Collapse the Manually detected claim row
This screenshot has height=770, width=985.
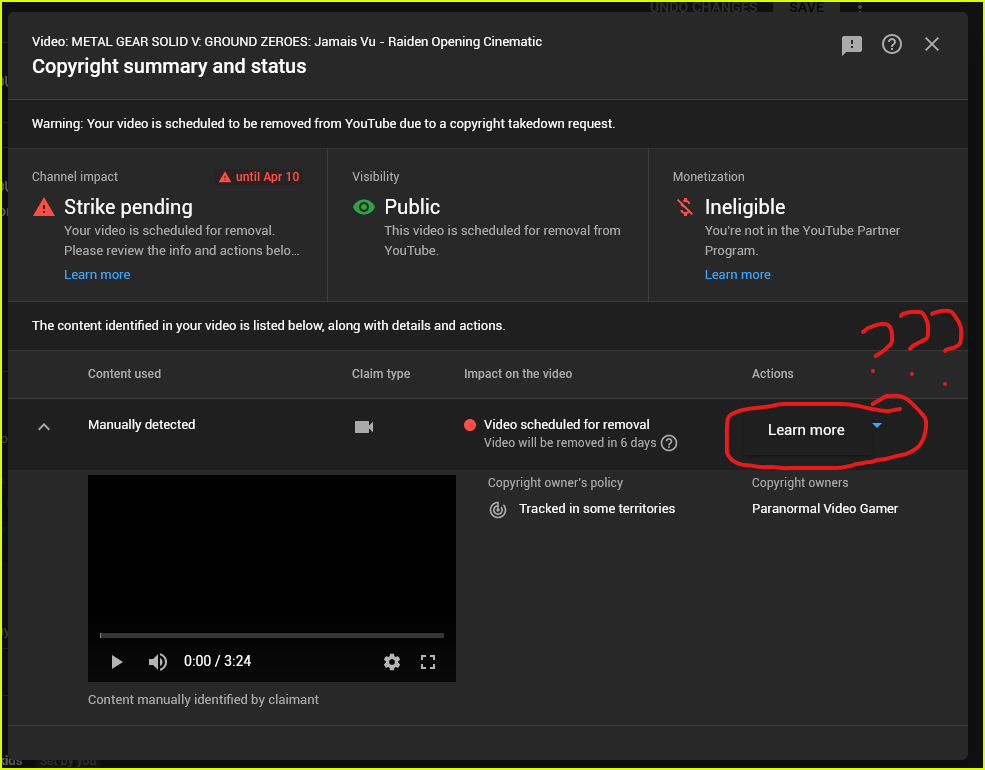click(44, 427)
